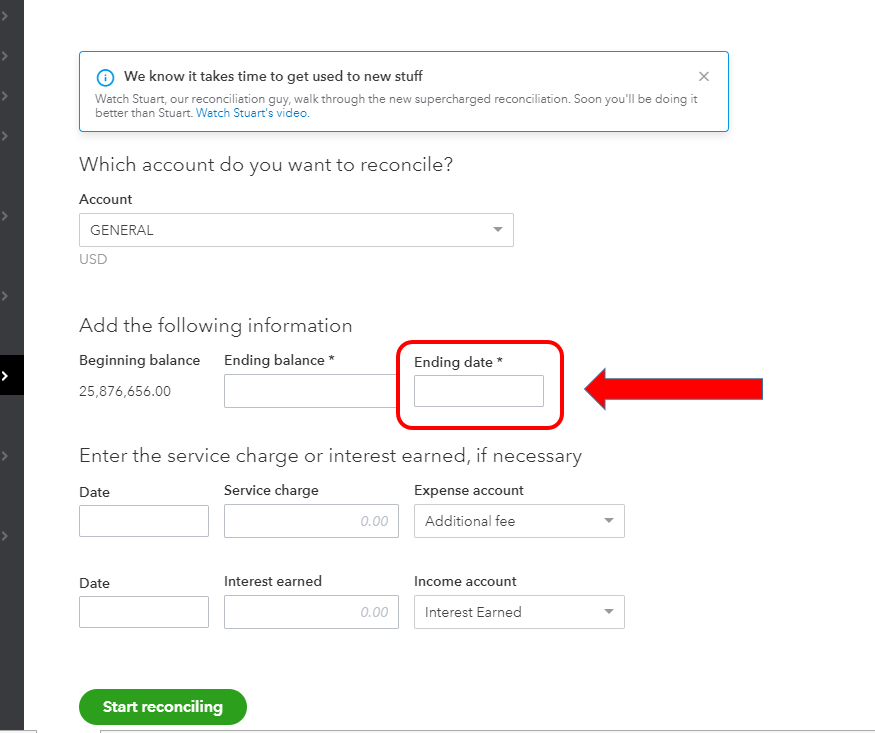Select the Interest earned amount field
Image resolution: width=875 pixels, height=733 pixels.
[x=311, y=612]
